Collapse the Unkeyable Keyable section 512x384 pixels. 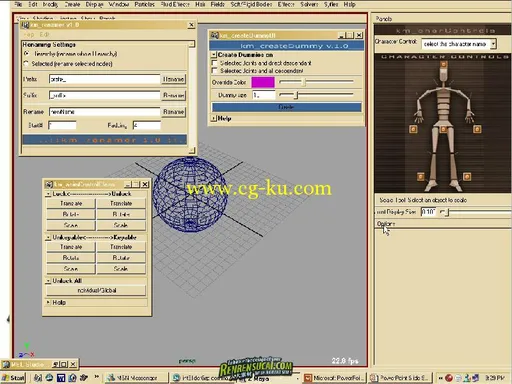coord(48,237)
